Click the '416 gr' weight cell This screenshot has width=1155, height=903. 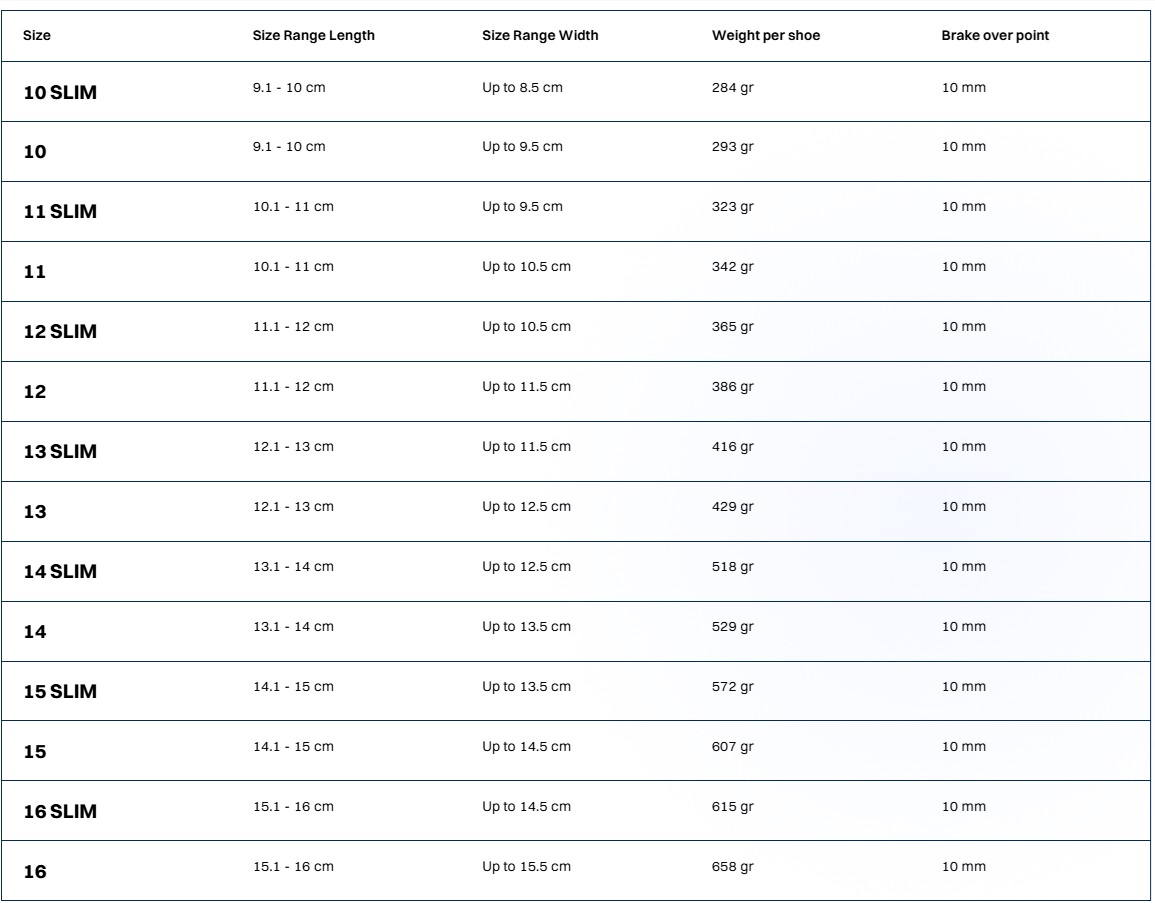point(732,447)
